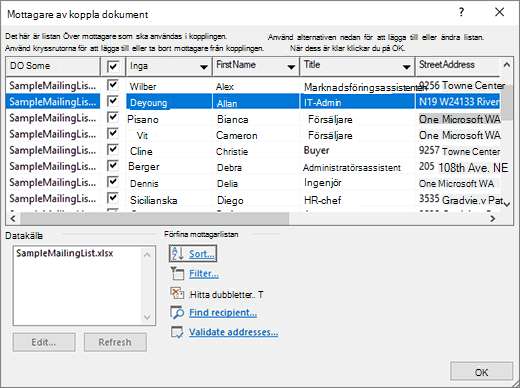Image resolution: width=520 pixels, height=388 pixels.
Task: Uncheck the Sicilianska row checkbox
Action: point(113,198)
